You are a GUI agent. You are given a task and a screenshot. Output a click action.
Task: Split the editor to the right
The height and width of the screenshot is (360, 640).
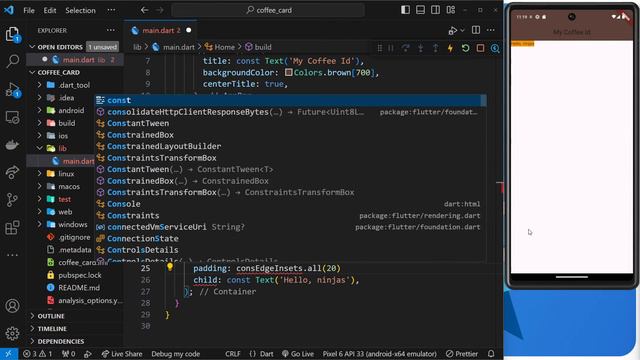point(476,30)
